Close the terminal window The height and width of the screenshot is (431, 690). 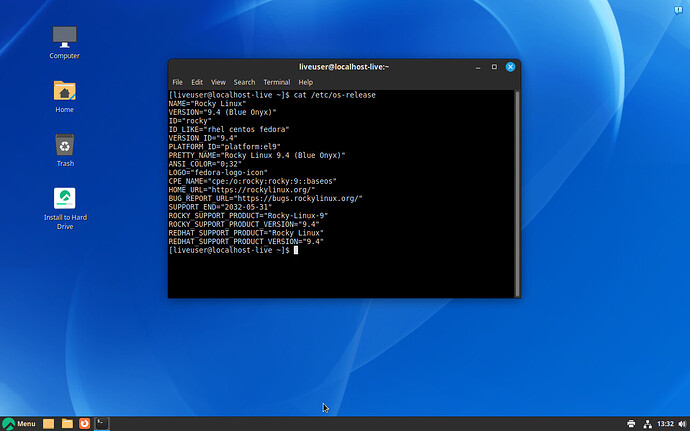point(510,67)
